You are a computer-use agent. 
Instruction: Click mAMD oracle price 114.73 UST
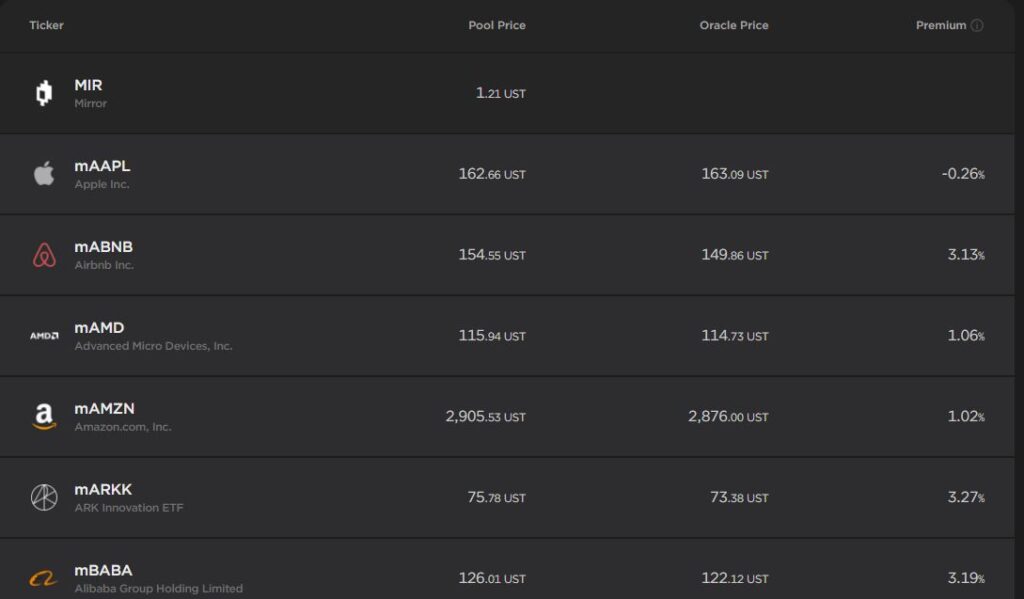[x=735, y=336]
